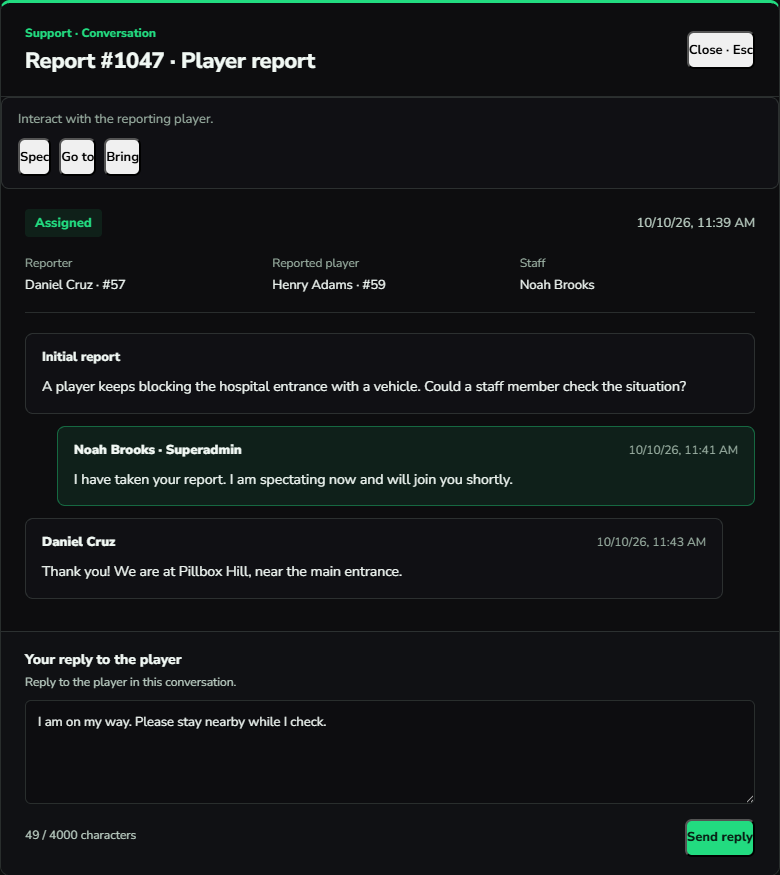The image size is (780, 875).
Task: Click the Initial report message text
Action: [364, 386]
